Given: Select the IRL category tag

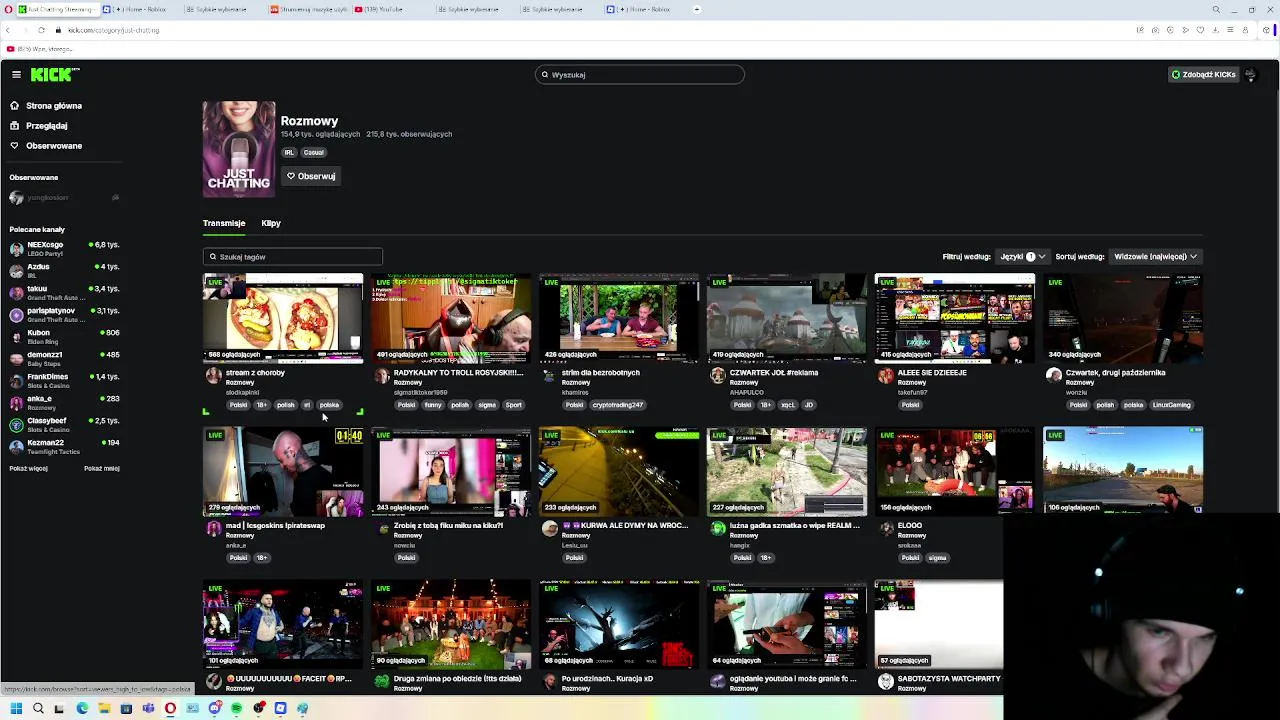Looking at the screenshot, I should (x=289, y=153).
